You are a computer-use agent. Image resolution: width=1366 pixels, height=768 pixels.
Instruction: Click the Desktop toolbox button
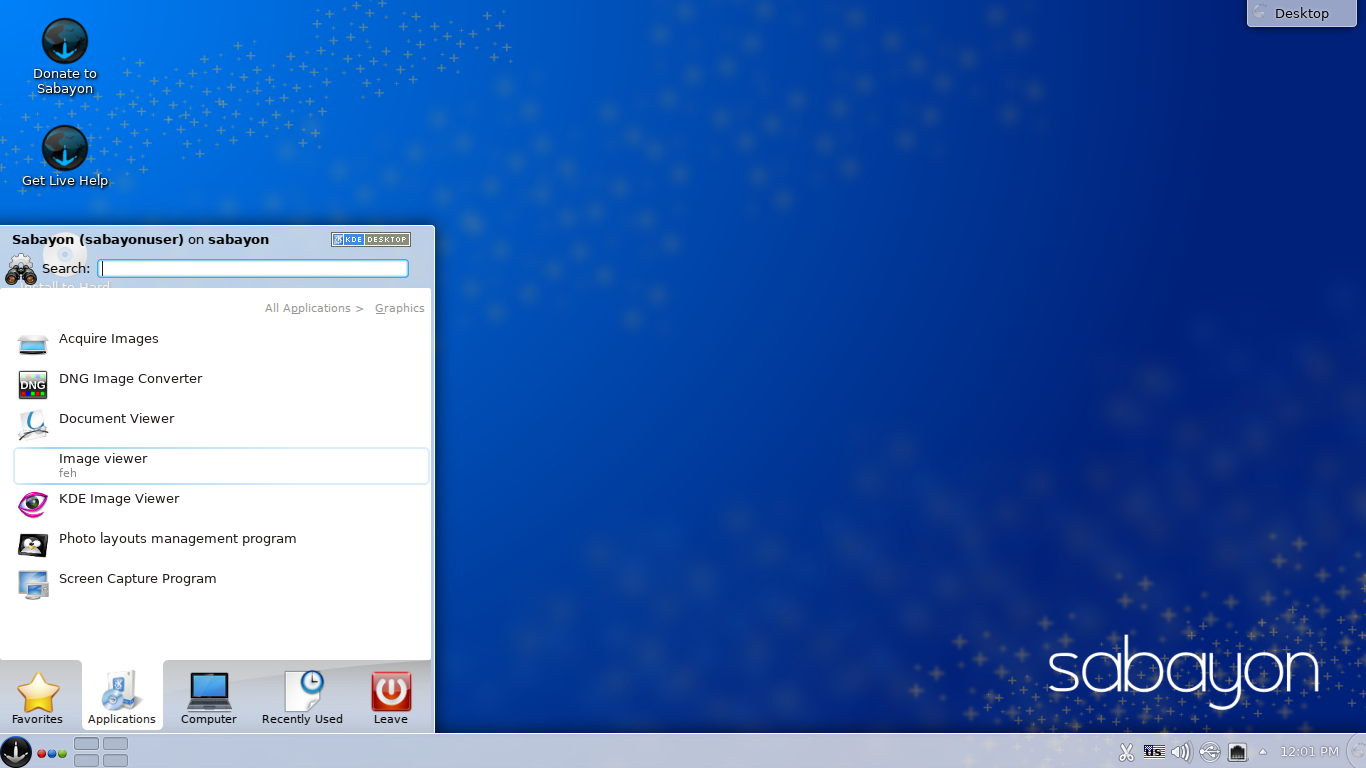1302,13
